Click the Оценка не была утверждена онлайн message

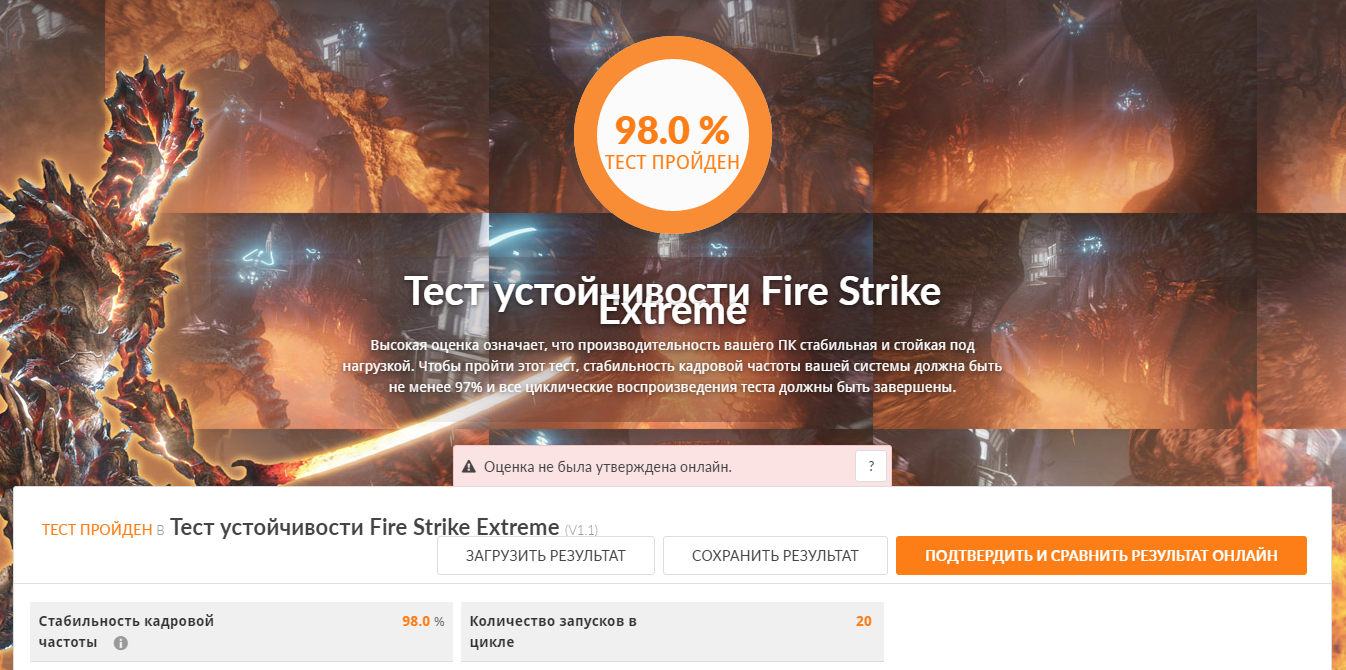tap(608, 467)
